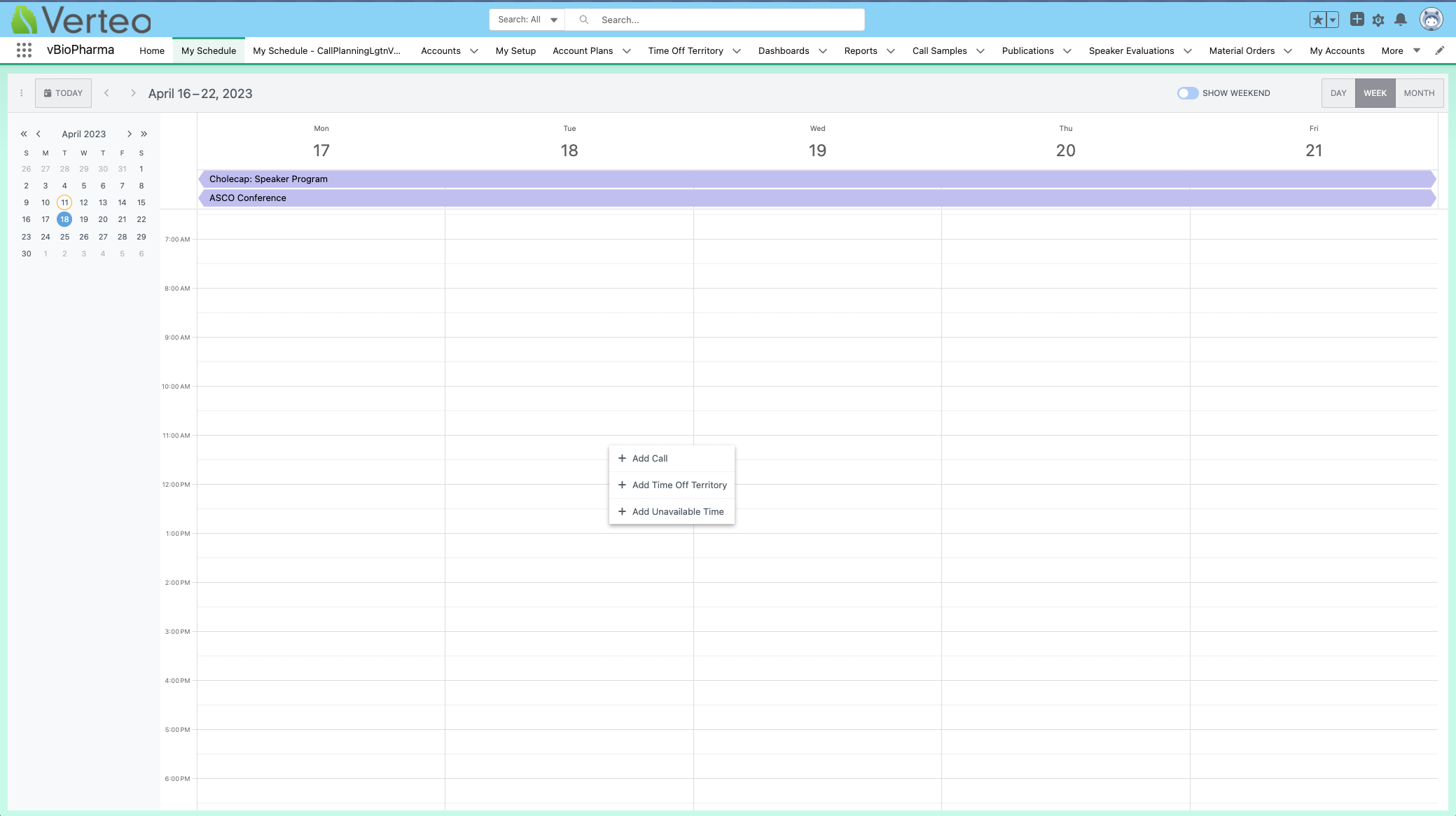This screenshot has height=816, width=1456.
Task: Open the App Launcher grid icon
Action: pyautogui.click(x=24, y=50)
